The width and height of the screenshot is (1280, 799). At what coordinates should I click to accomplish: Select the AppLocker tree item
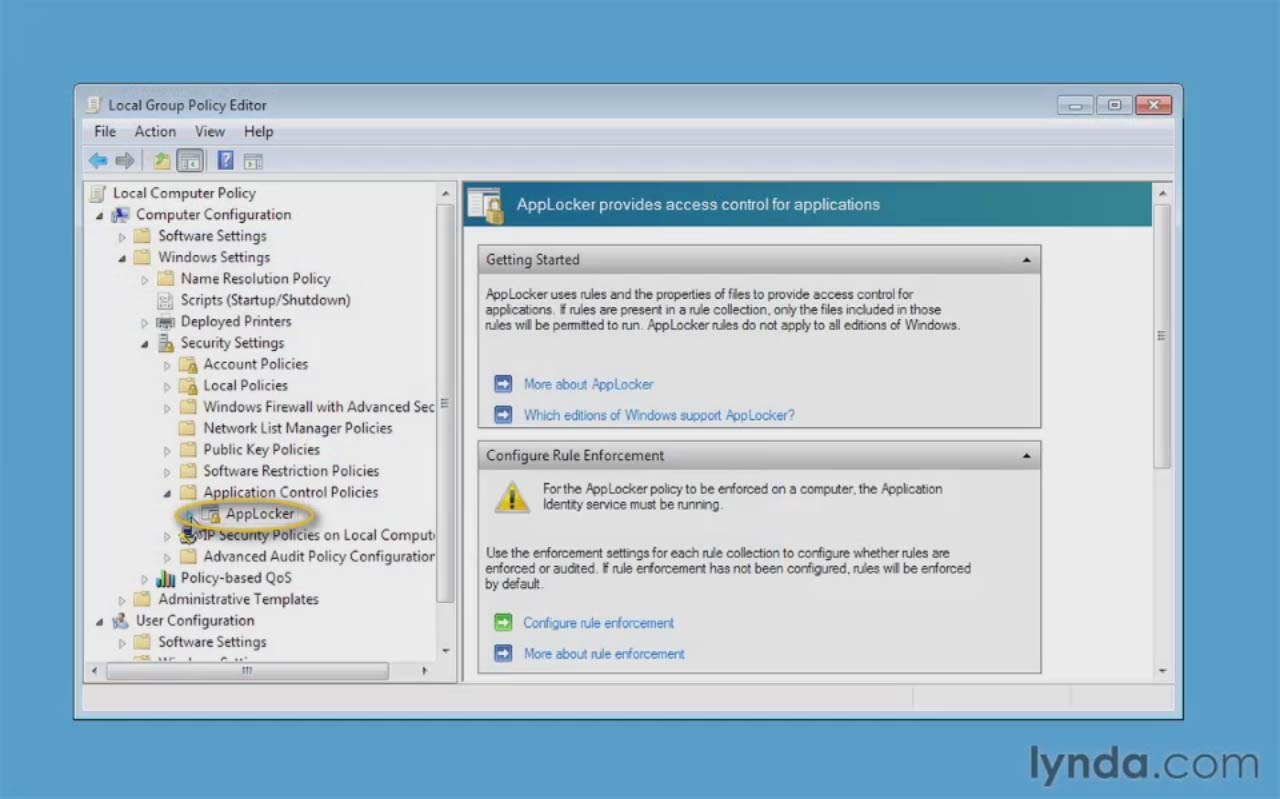point(260,514)
